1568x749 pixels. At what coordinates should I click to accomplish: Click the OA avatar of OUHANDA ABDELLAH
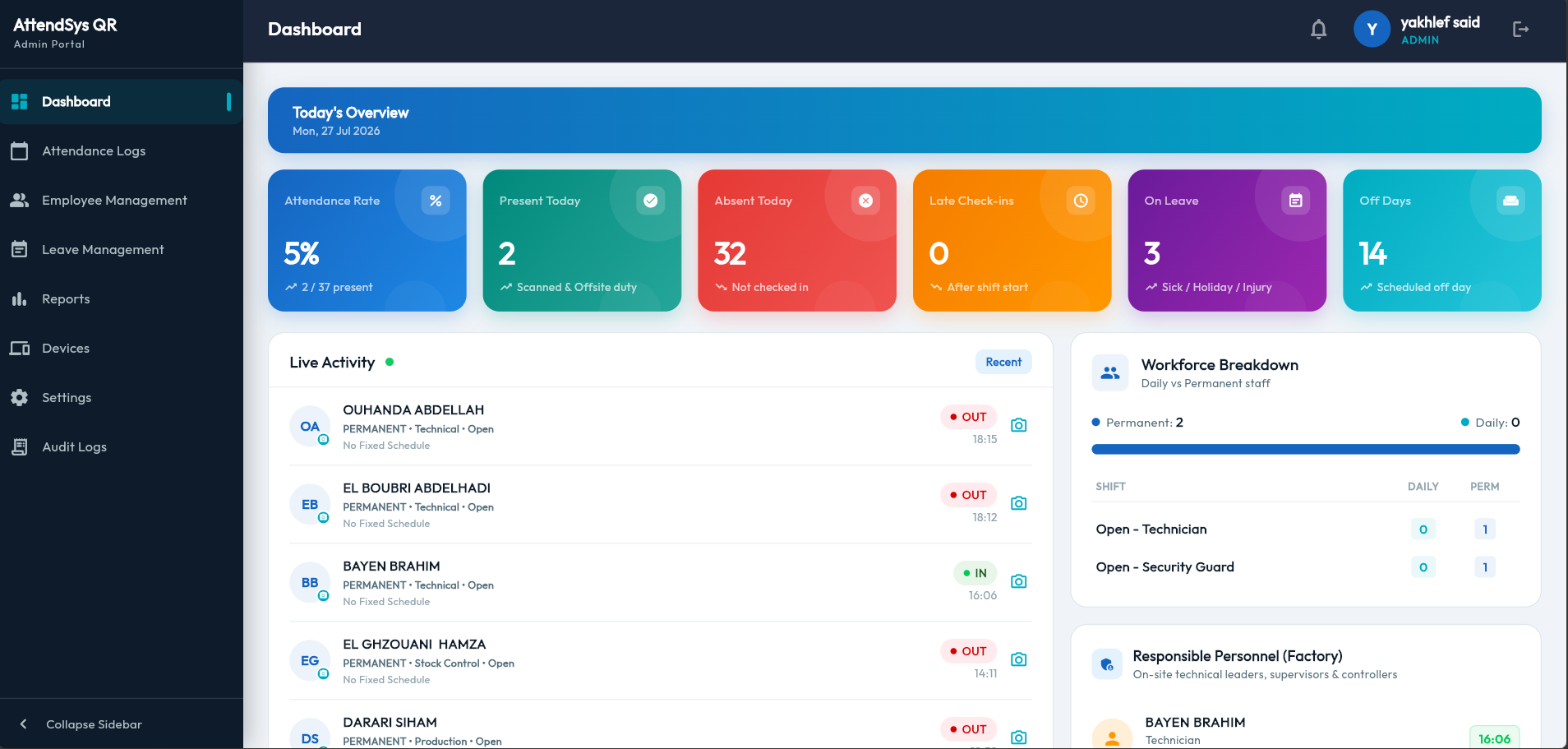coord(310,426)
